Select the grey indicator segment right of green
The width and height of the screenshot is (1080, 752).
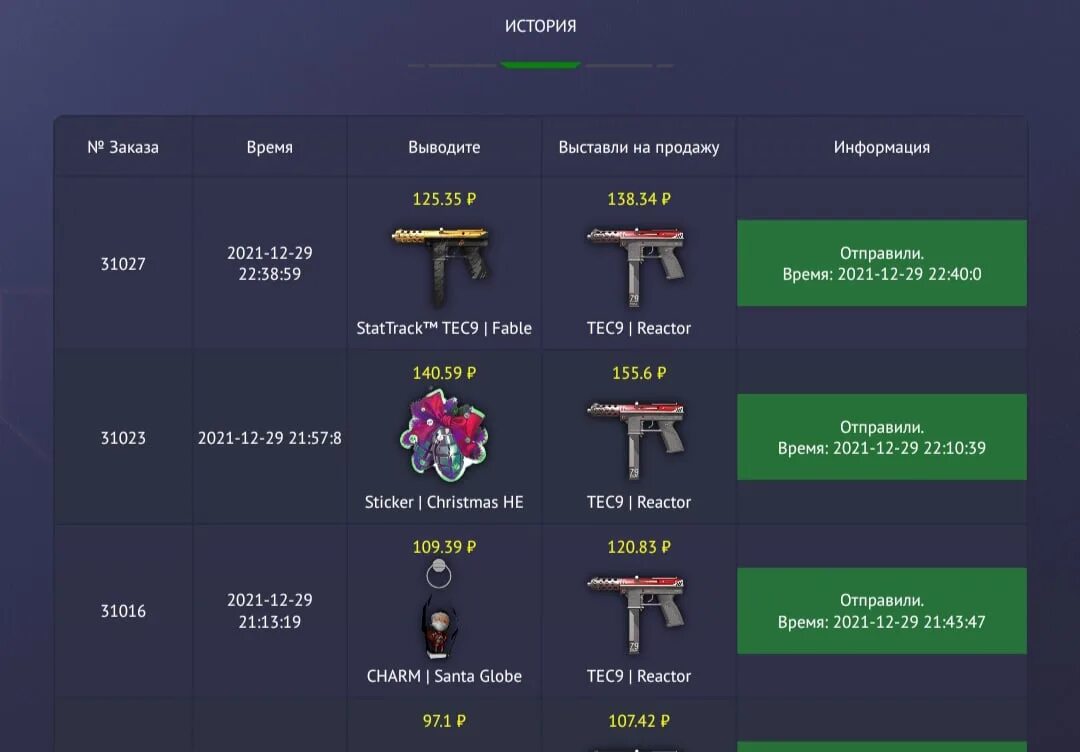pos(619,65)
